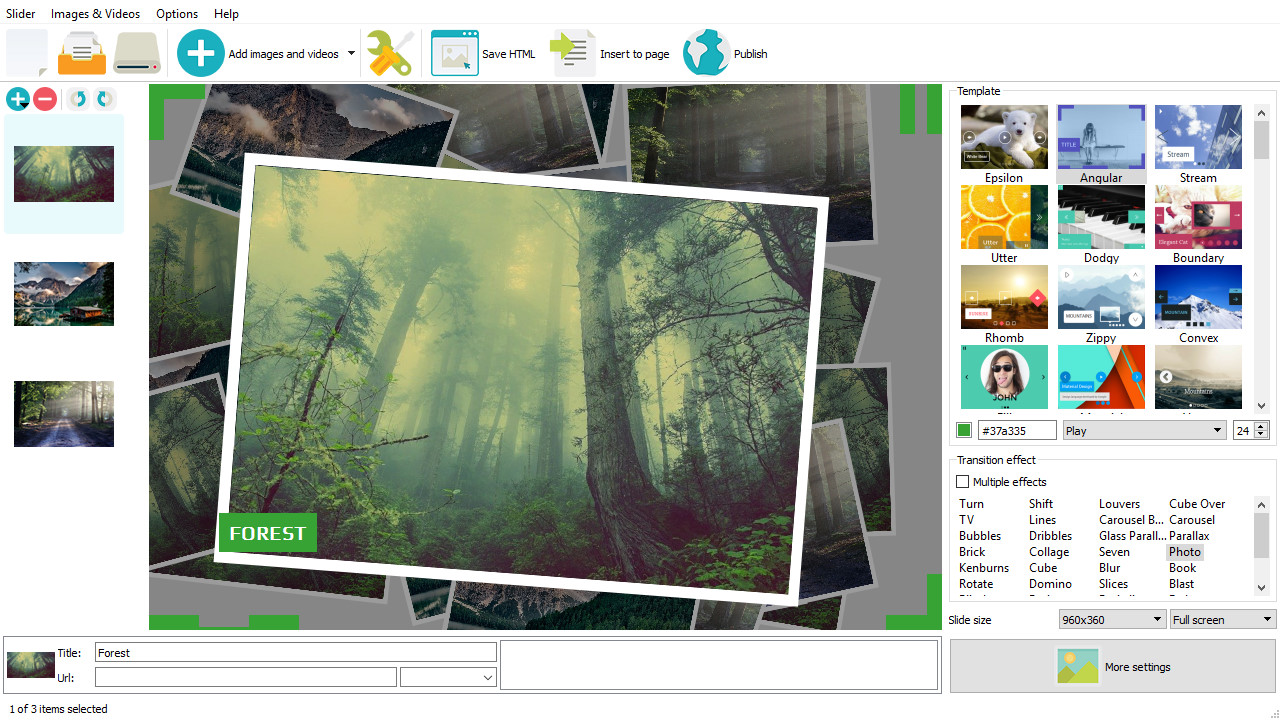Viewport: 1280px width, 720px height.
Task: Click the Save HTML button
Action: point(484,54)
